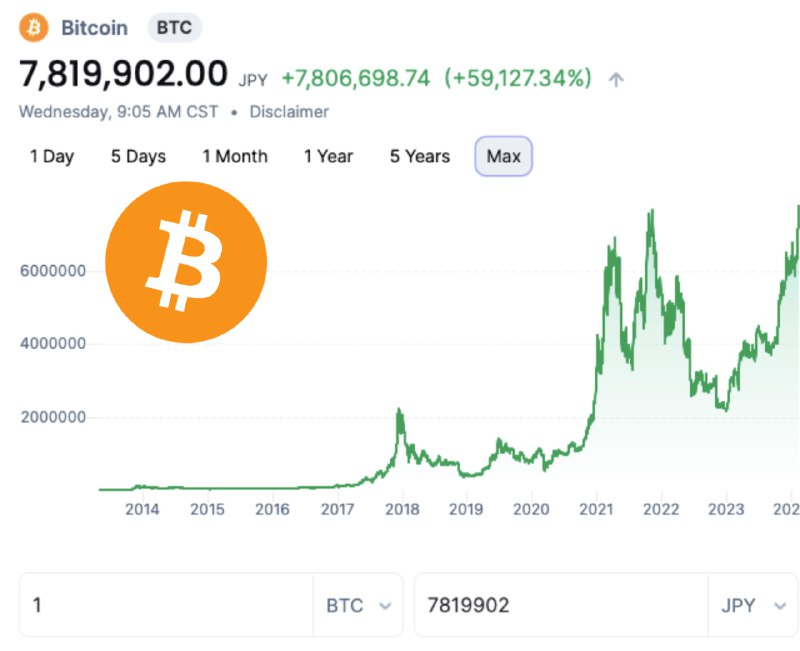Expand the JPY currency dropdown

753,606
